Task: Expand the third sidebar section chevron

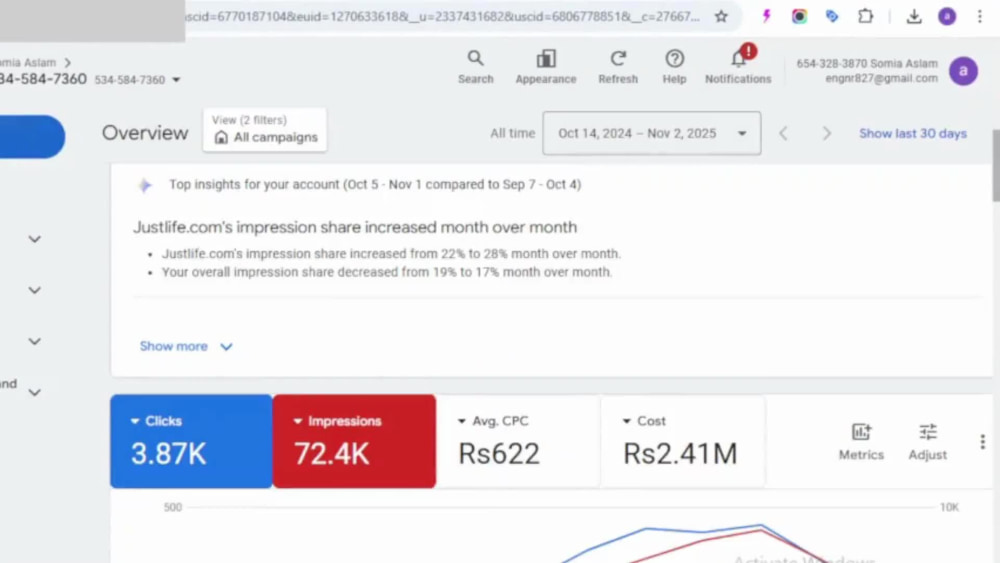Action: [34, 341]
